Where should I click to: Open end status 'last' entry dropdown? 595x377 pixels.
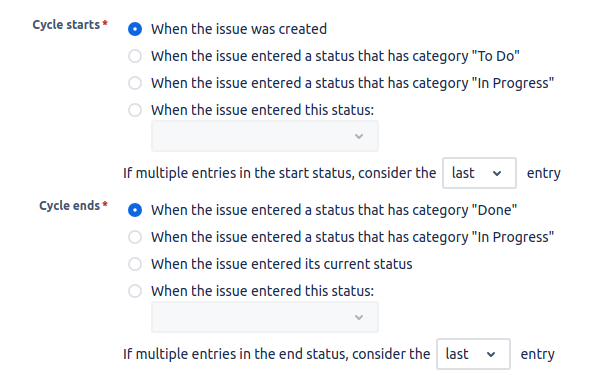coord(473,354)
